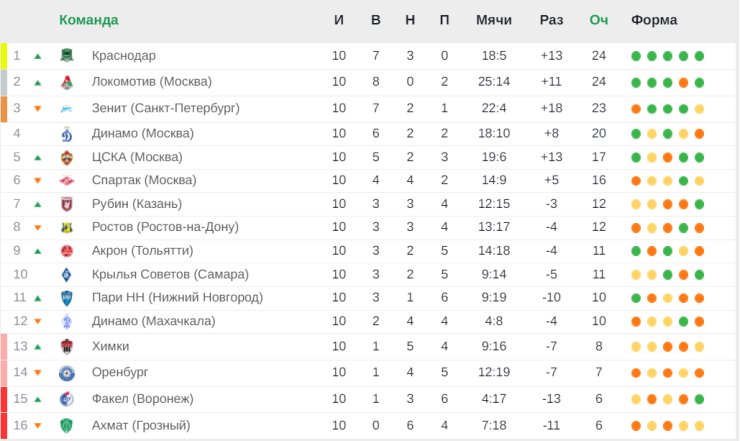Click the Рубин (Казань) club crest
Viewport: 740px width, 441px height.
click(67, 204)
